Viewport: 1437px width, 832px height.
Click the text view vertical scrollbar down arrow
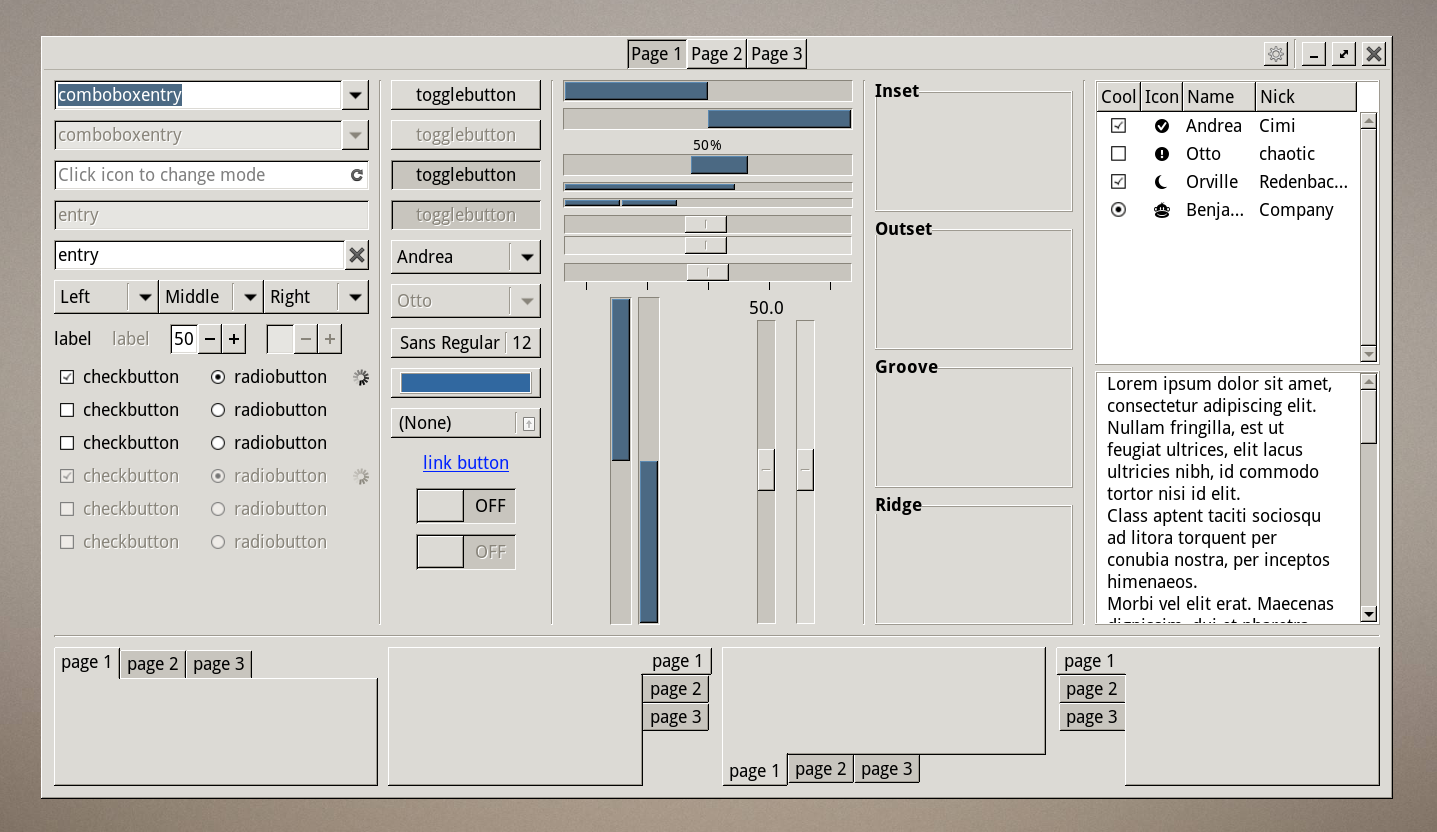click(1369, 615)
